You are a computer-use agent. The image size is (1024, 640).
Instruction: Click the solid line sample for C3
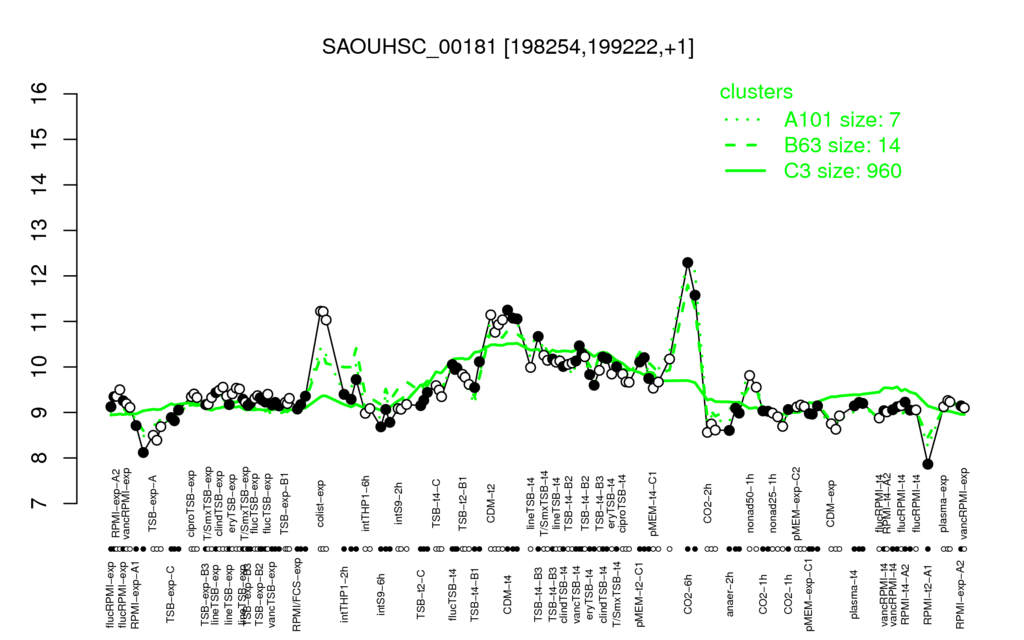point(745,171)
